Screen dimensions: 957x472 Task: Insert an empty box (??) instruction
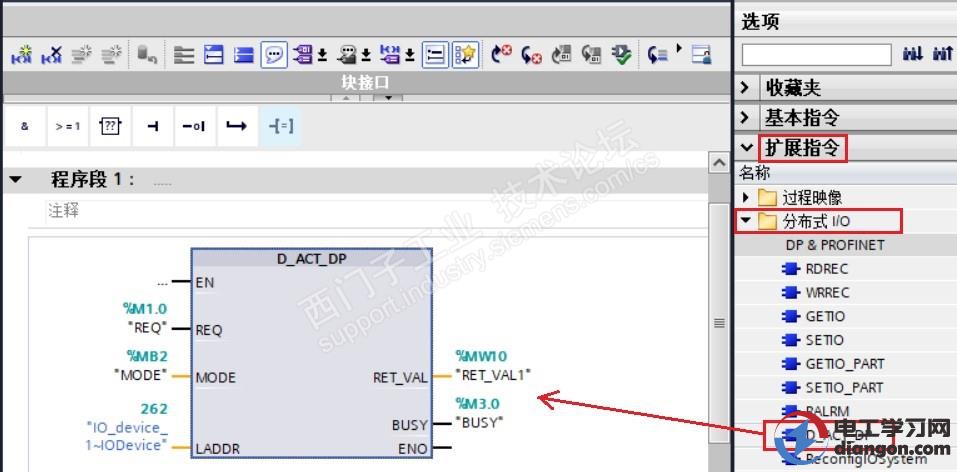pyautogui.click(x=110, y=126)
